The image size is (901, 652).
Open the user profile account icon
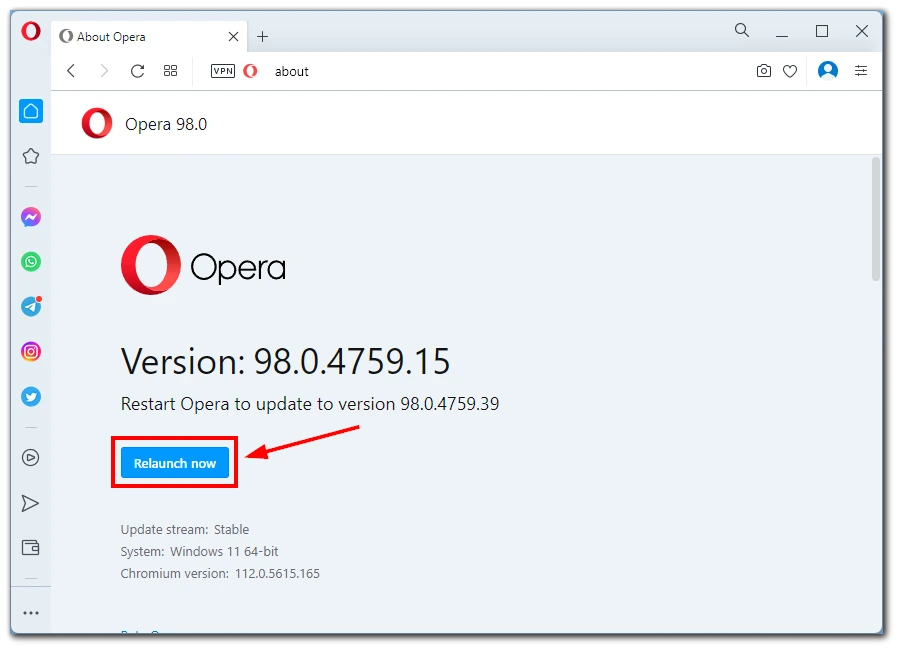828,71
